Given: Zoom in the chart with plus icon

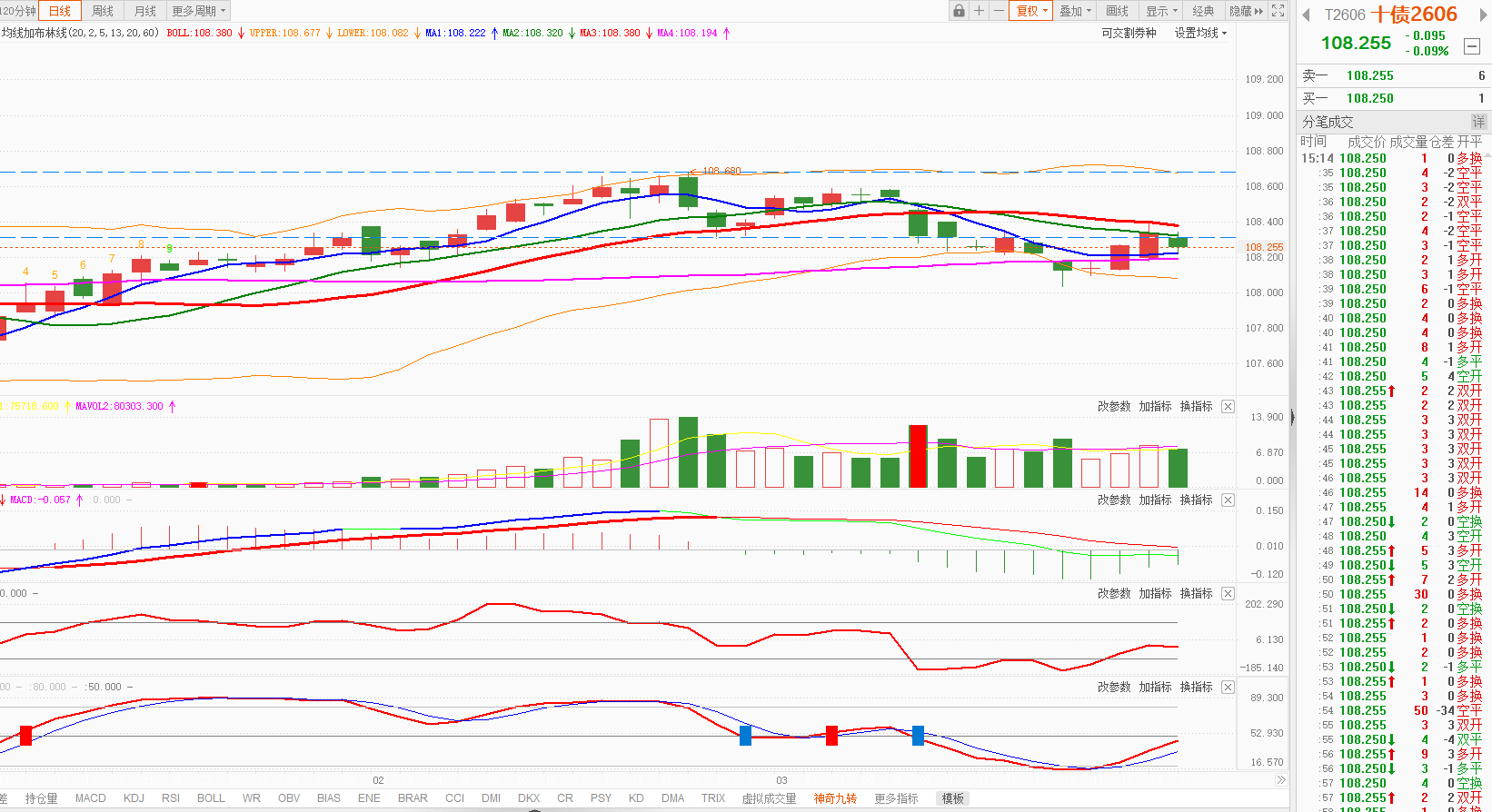Looking at the screenshot, I should point(979,11).
